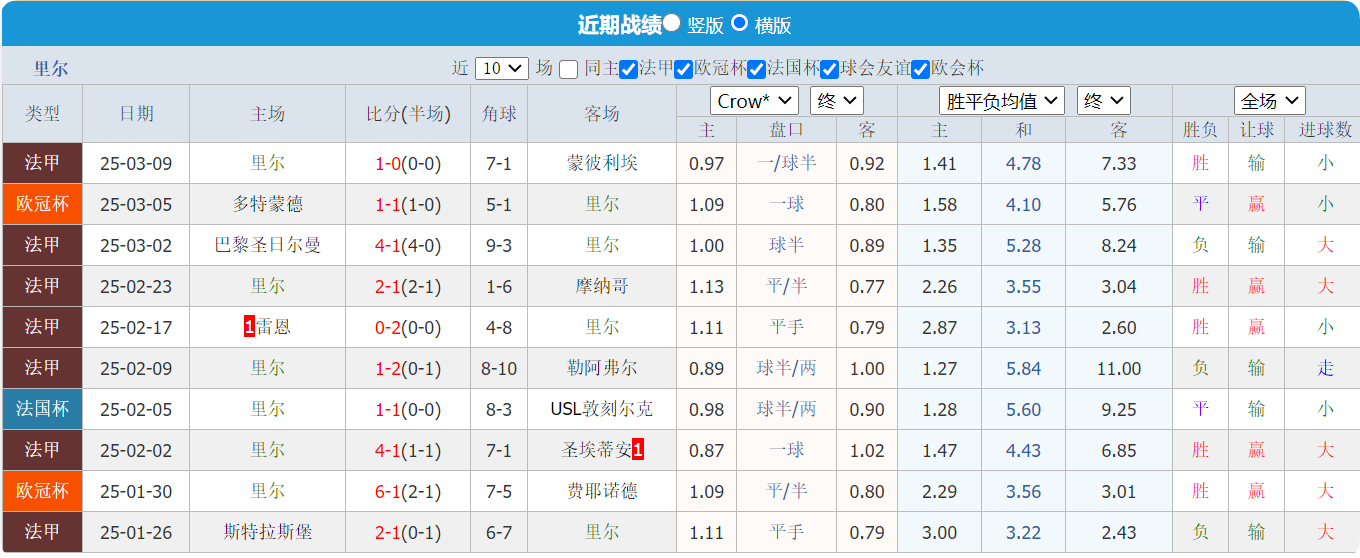Open the 多特蒙德 home team link
The image size is (1360, 558).
[x=267, y=204]
